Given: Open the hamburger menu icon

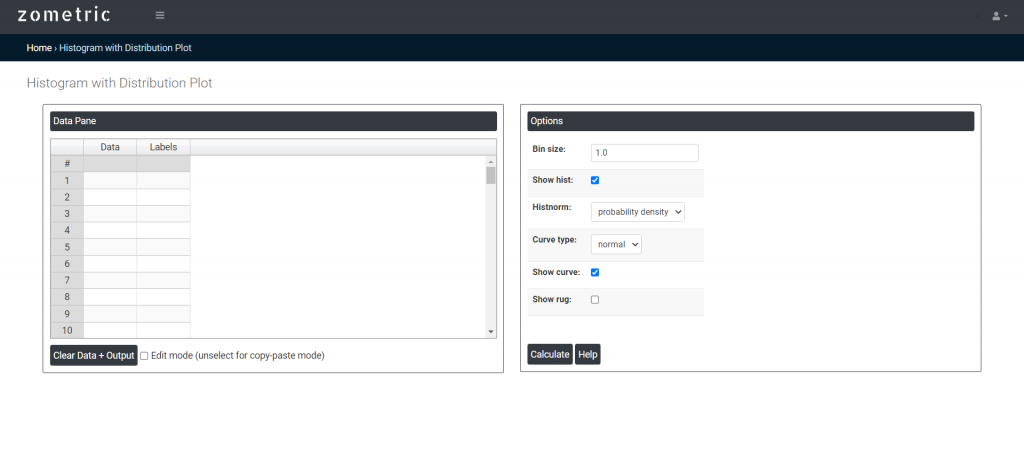Looking at the screenshot, I should (x=160, y=16).
